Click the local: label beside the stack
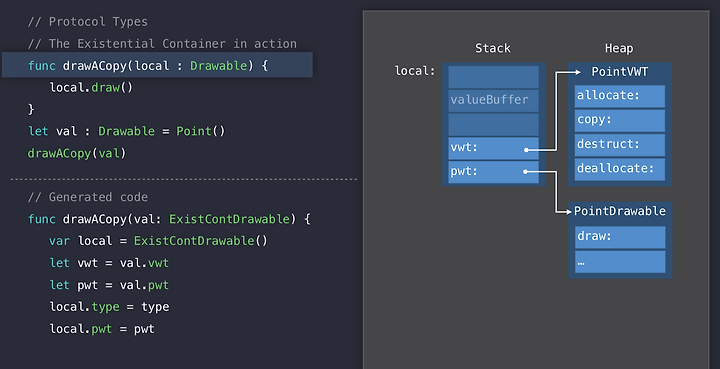This screenshot has width=720, height=369. click(415, 71)
